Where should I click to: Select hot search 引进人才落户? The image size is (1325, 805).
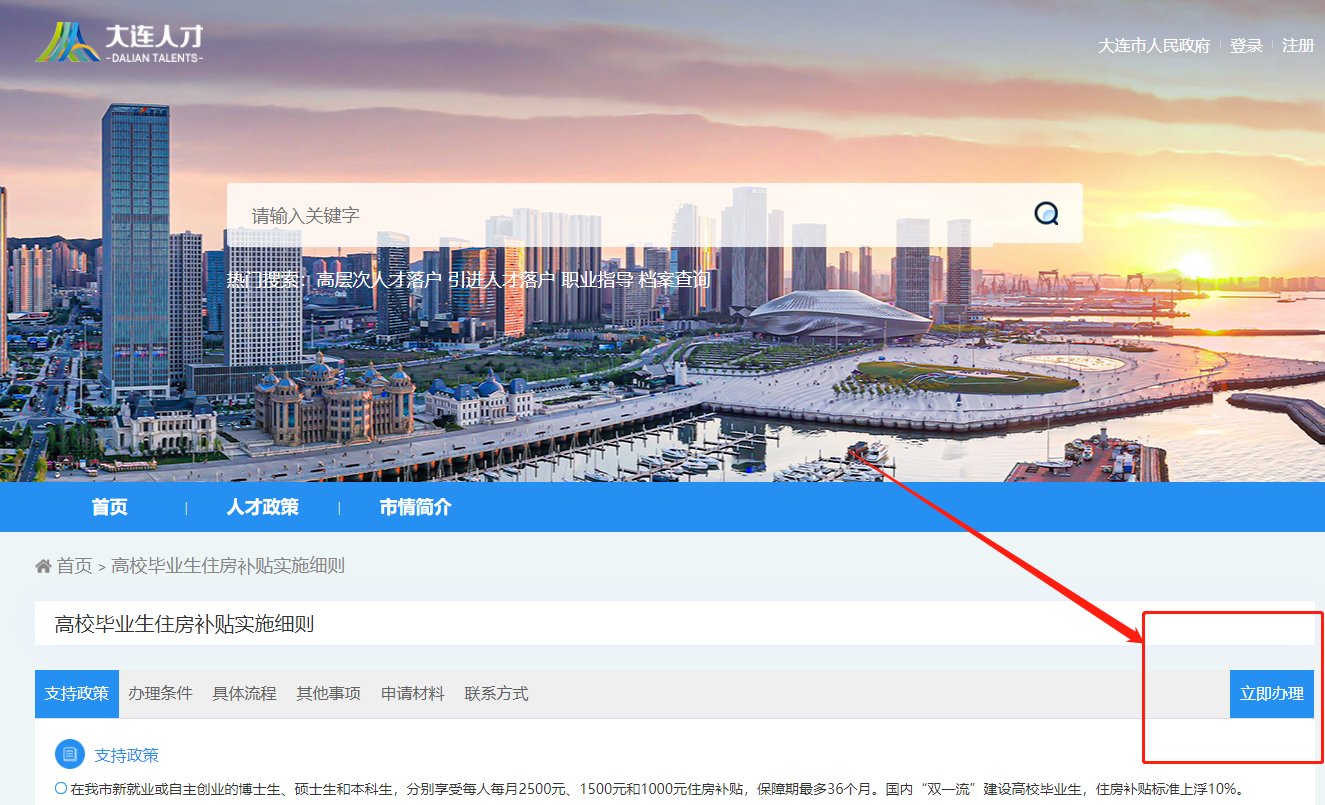click(501, 280)
